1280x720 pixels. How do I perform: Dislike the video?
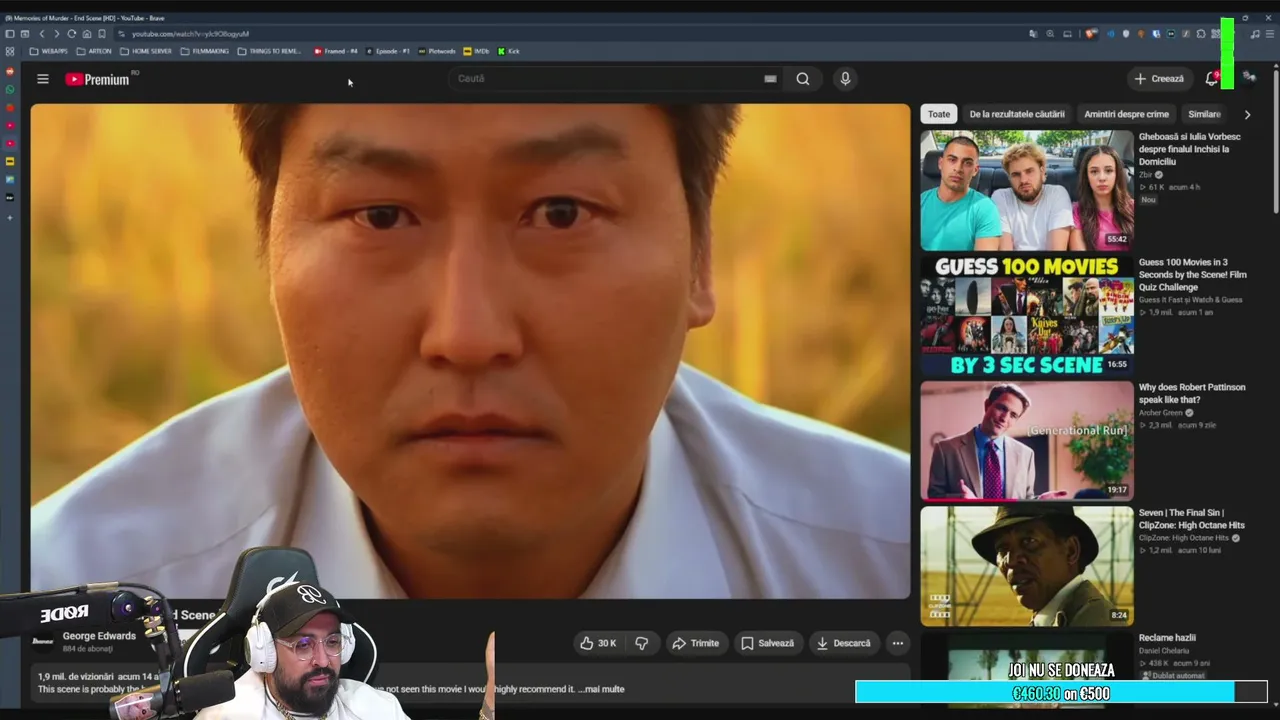pyautogui.click(x=642, y=643)
